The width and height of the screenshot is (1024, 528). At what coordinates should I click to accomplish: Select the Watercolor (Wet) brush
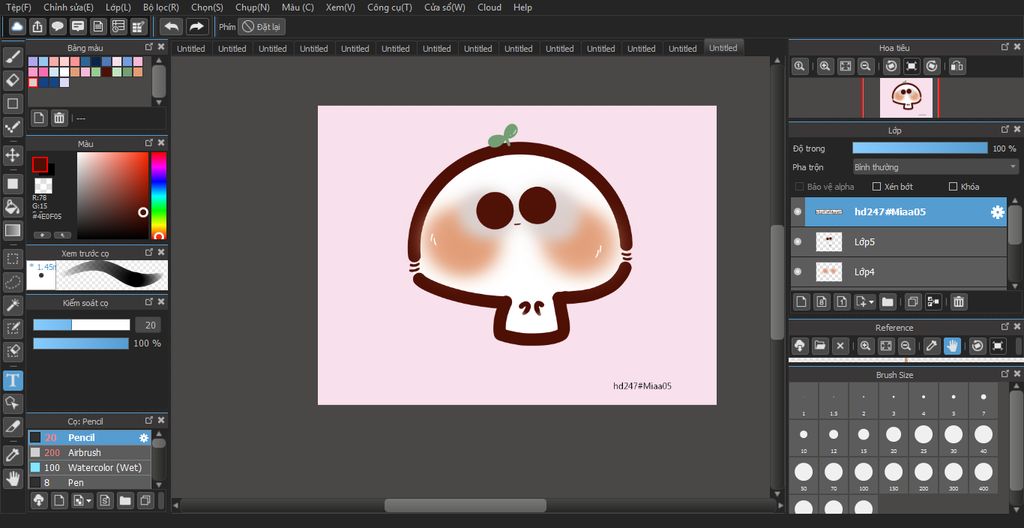[89, 467]
